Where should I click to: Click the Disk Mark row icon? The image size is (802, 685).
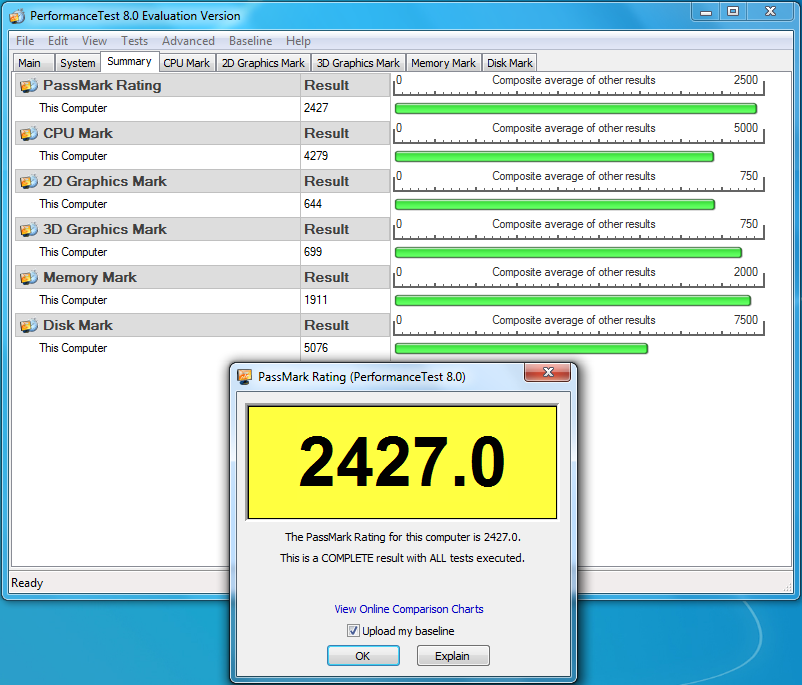click(x=29, y=325)
